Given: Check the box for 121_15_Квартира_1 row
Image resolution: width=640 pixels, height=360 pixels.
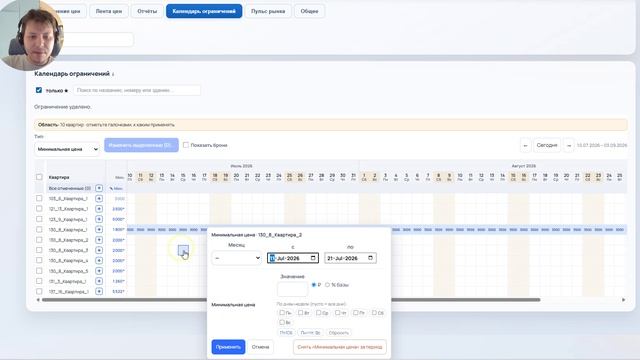Looking at the screenshot, I should pyautogui.click(x=39, y=209).
